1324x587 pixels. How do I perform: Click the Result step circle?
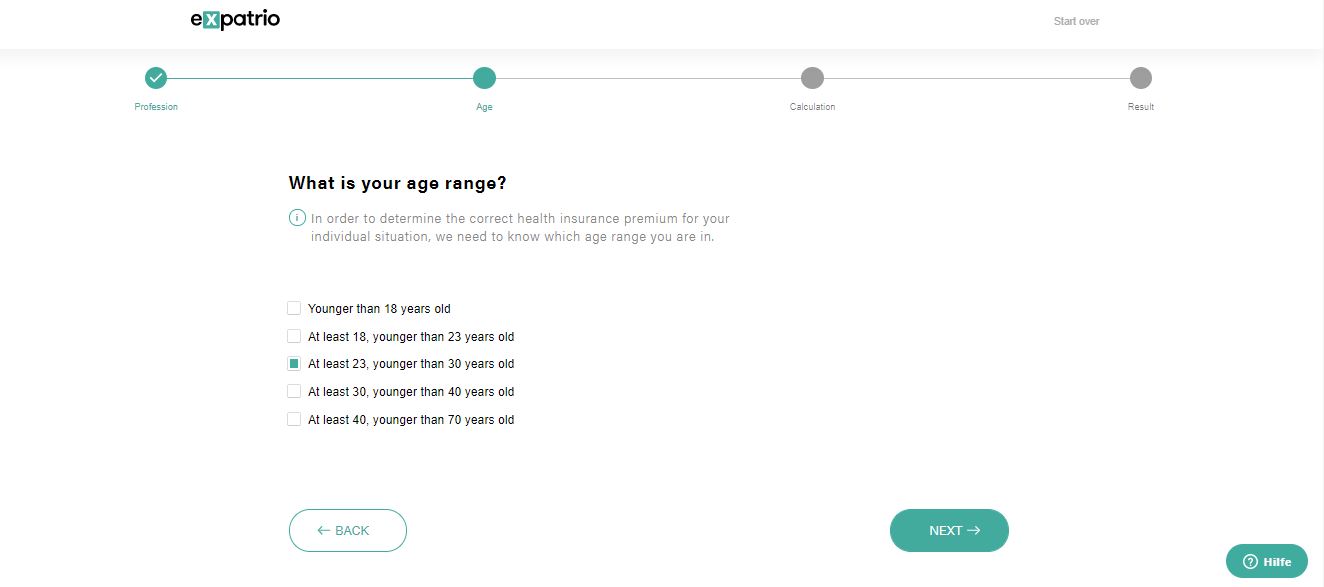point(1140,78)
